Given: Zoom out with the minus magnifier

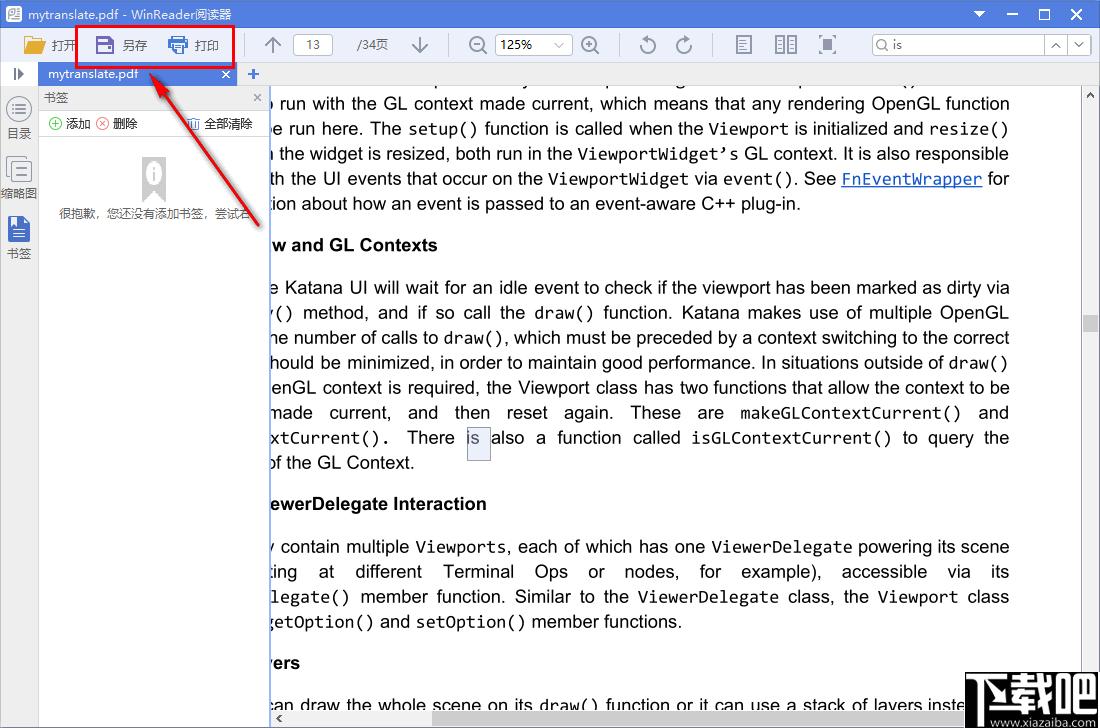Looking at the screenshot, I should [x=478, y=45].
